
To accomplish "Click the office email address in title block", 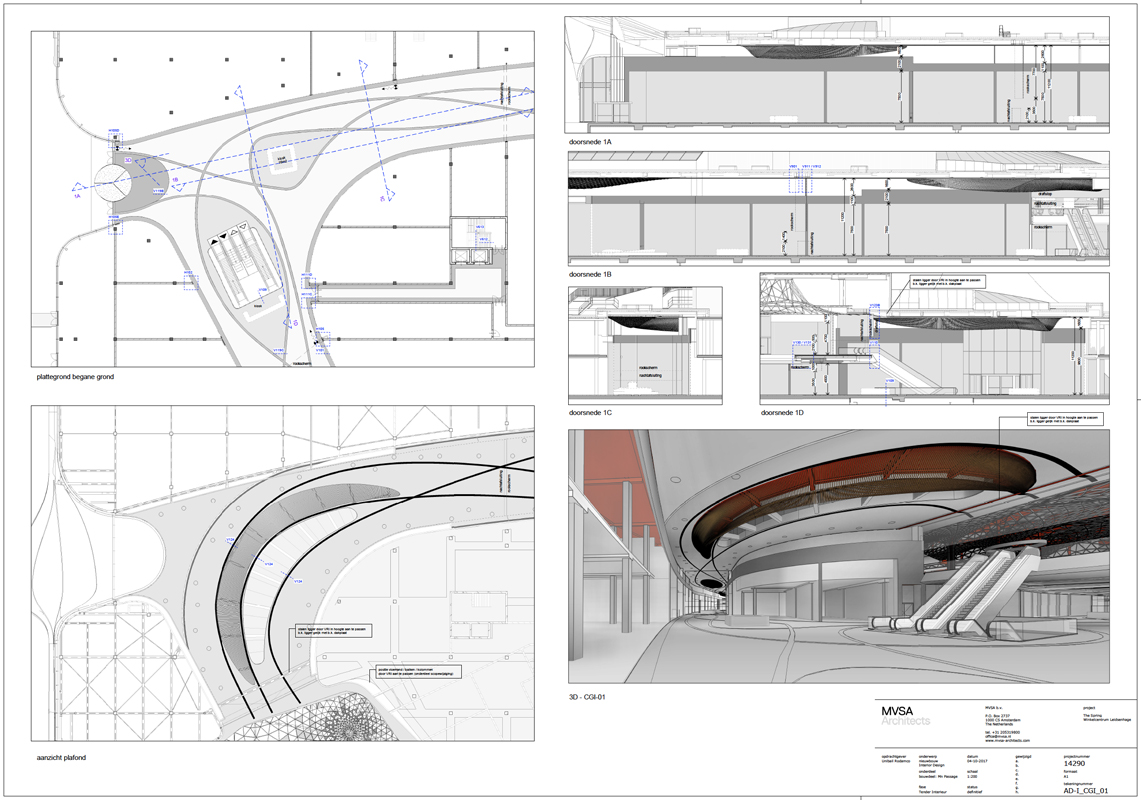I will coord(999,736).
